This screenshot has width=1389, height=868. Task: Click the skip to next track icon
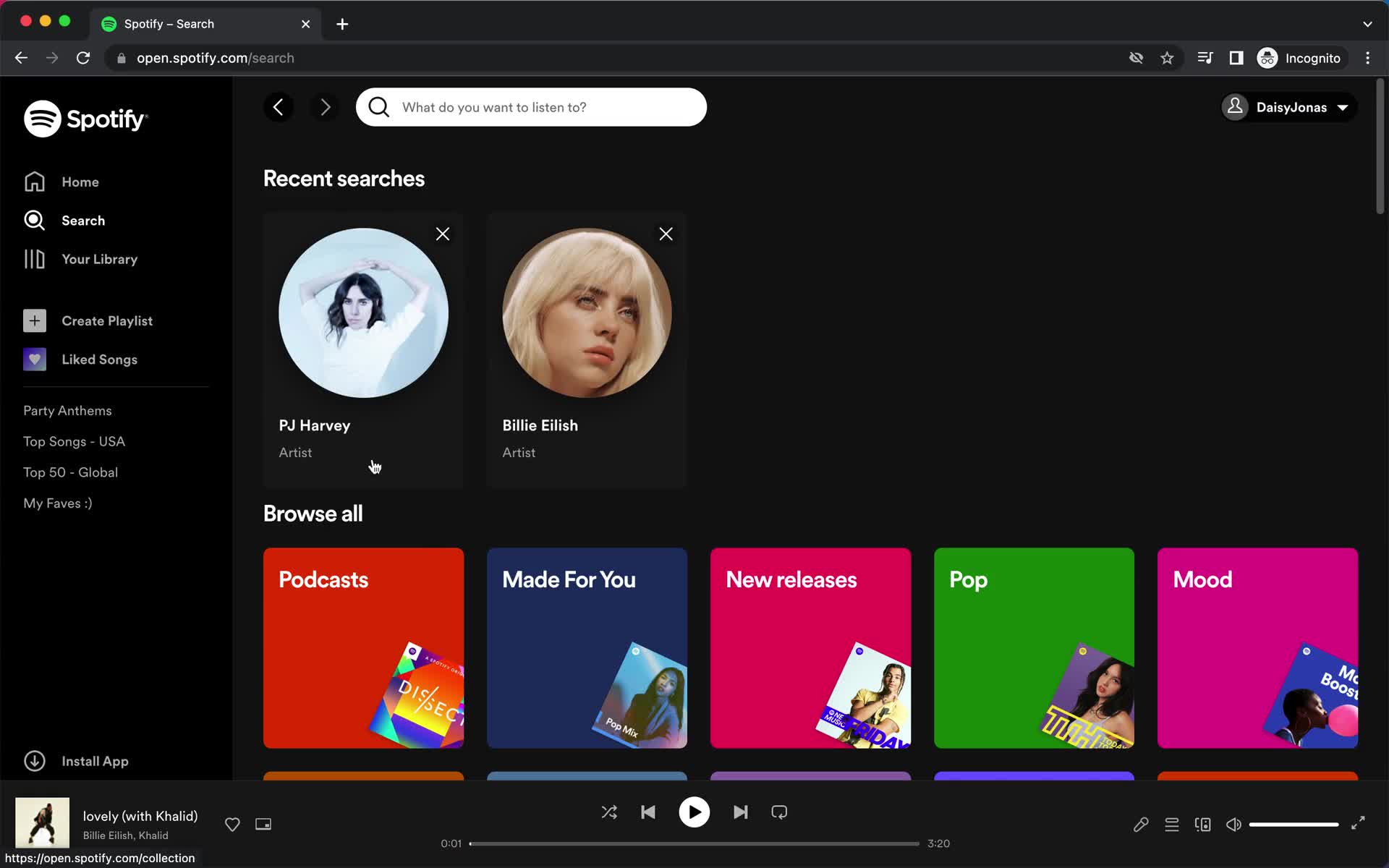[x=740, y=812]
